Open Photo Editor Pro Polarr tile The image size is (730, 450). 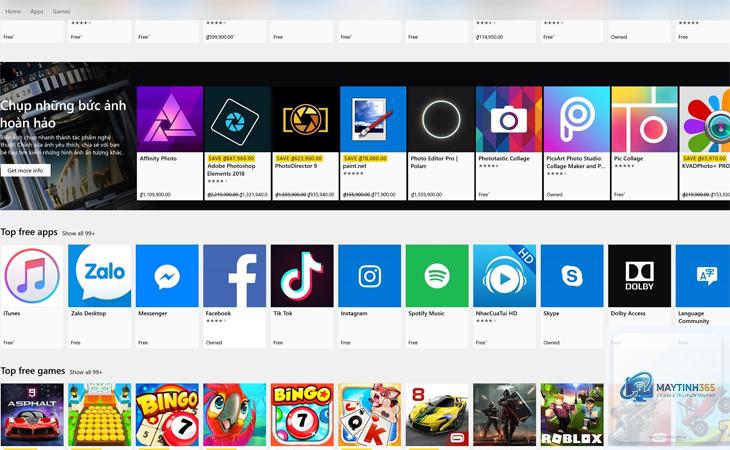tap(441, 143)
